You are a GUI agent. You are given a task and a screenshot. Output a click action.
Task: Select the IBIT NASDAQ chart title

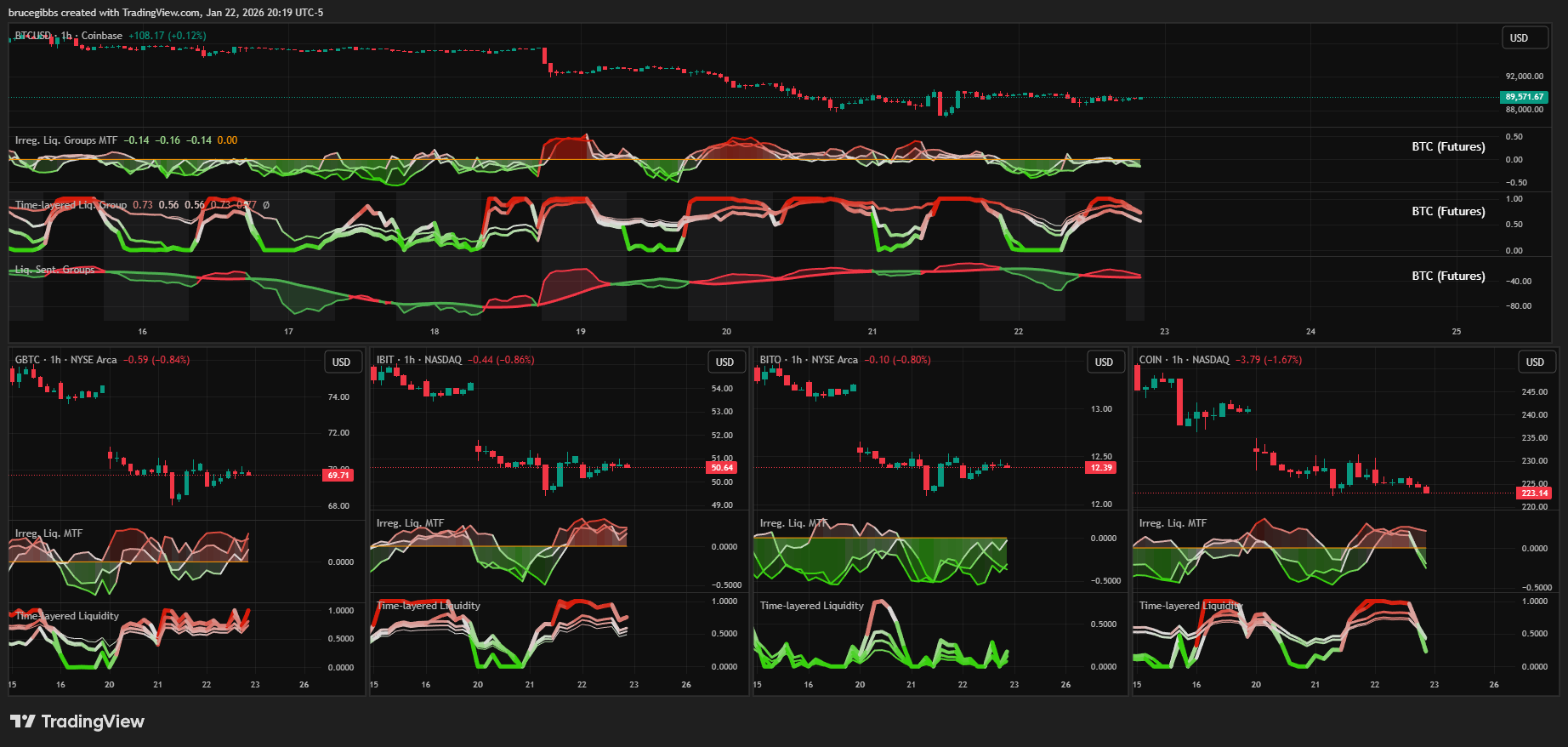418,360
